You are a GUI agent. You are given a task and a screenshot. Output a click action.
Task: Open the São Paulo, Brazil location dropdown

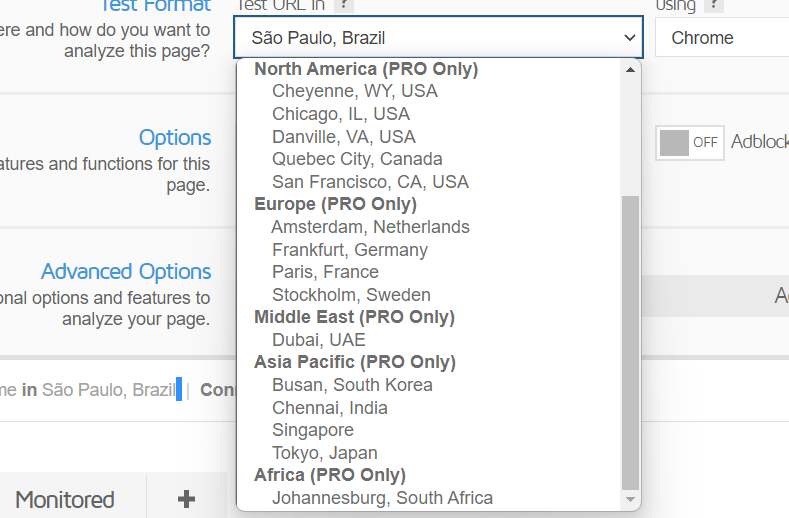[438, 37]
